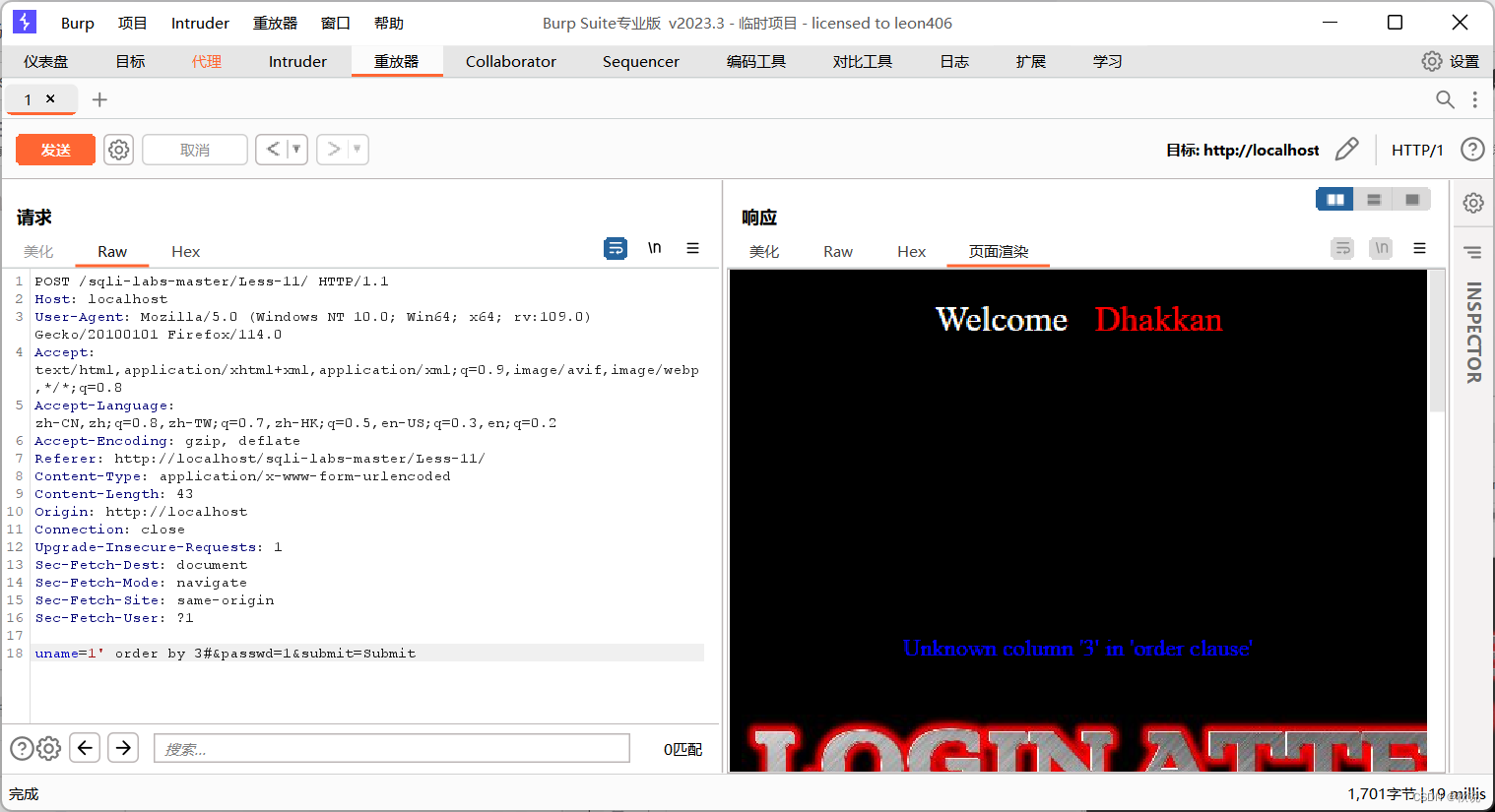1495x812 pixels.
Task: Open global settings gear icon
Action: click(x=1432, y=61)
